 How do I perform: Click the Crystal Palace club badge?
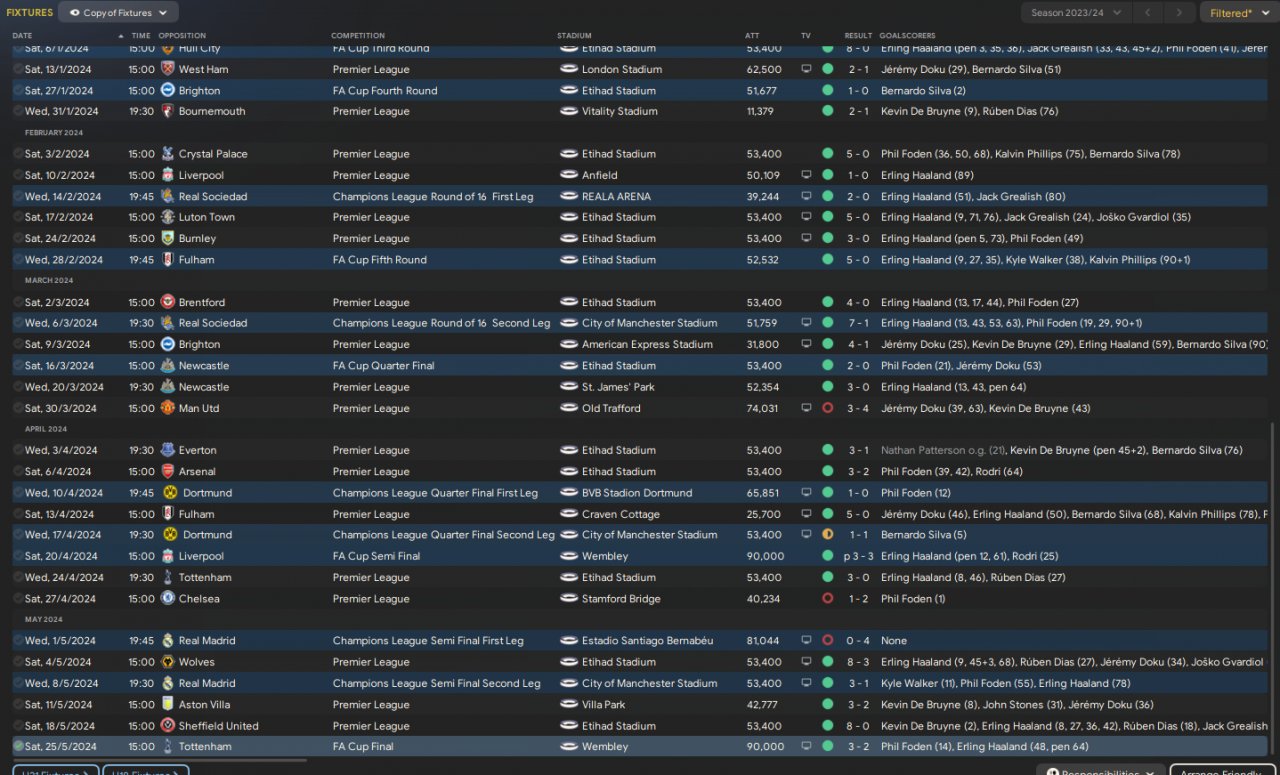(167, 154)
